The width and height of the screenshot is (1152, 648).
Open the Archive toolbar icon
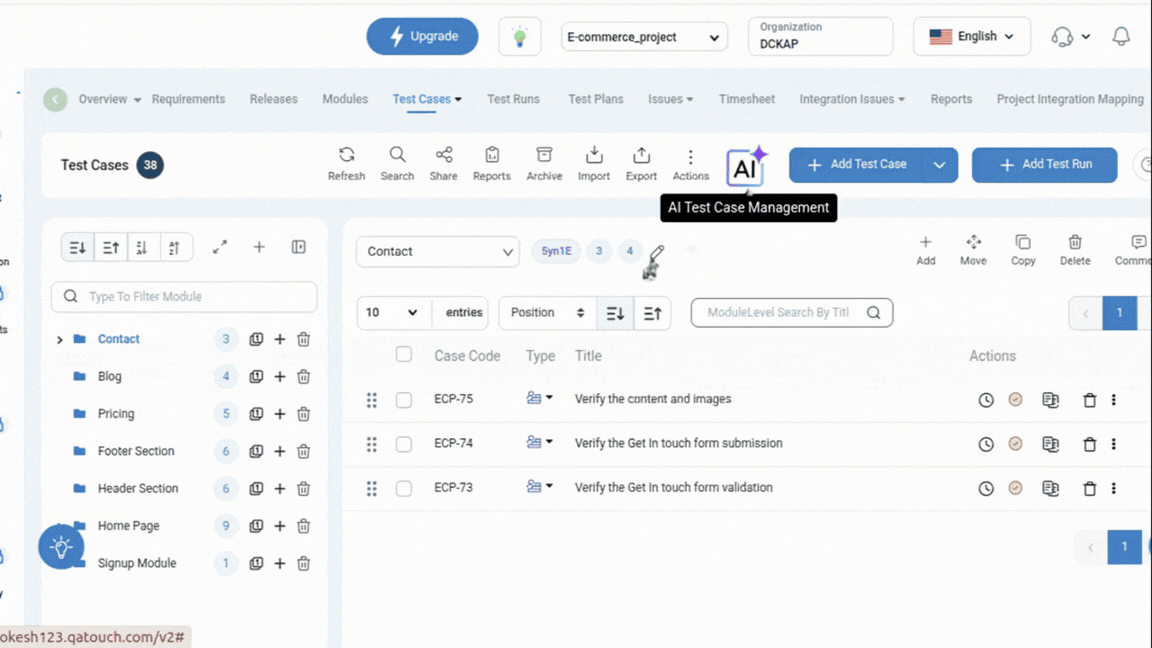544,163
